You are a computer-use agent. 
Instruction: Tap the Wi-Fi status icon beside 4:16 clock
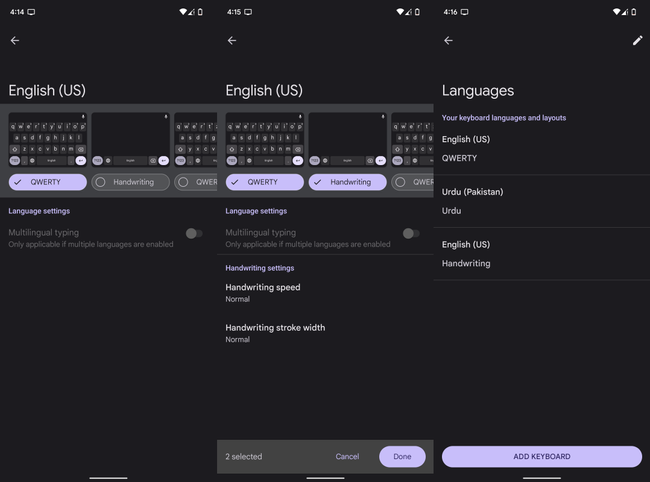(616, 12)
